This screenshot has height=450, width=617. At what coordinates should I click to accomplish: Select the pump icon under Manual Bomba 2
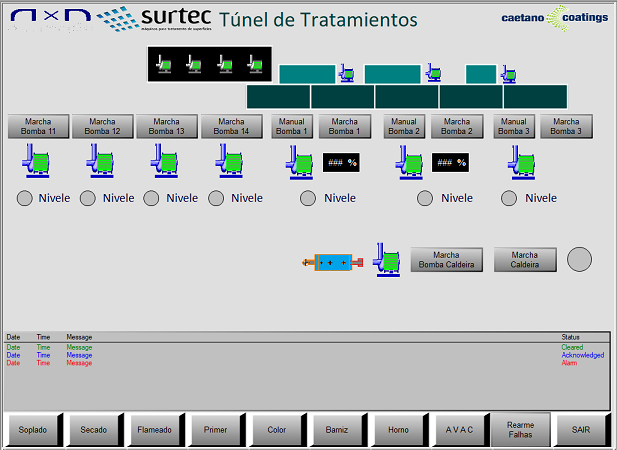click(x=410, y=161)
